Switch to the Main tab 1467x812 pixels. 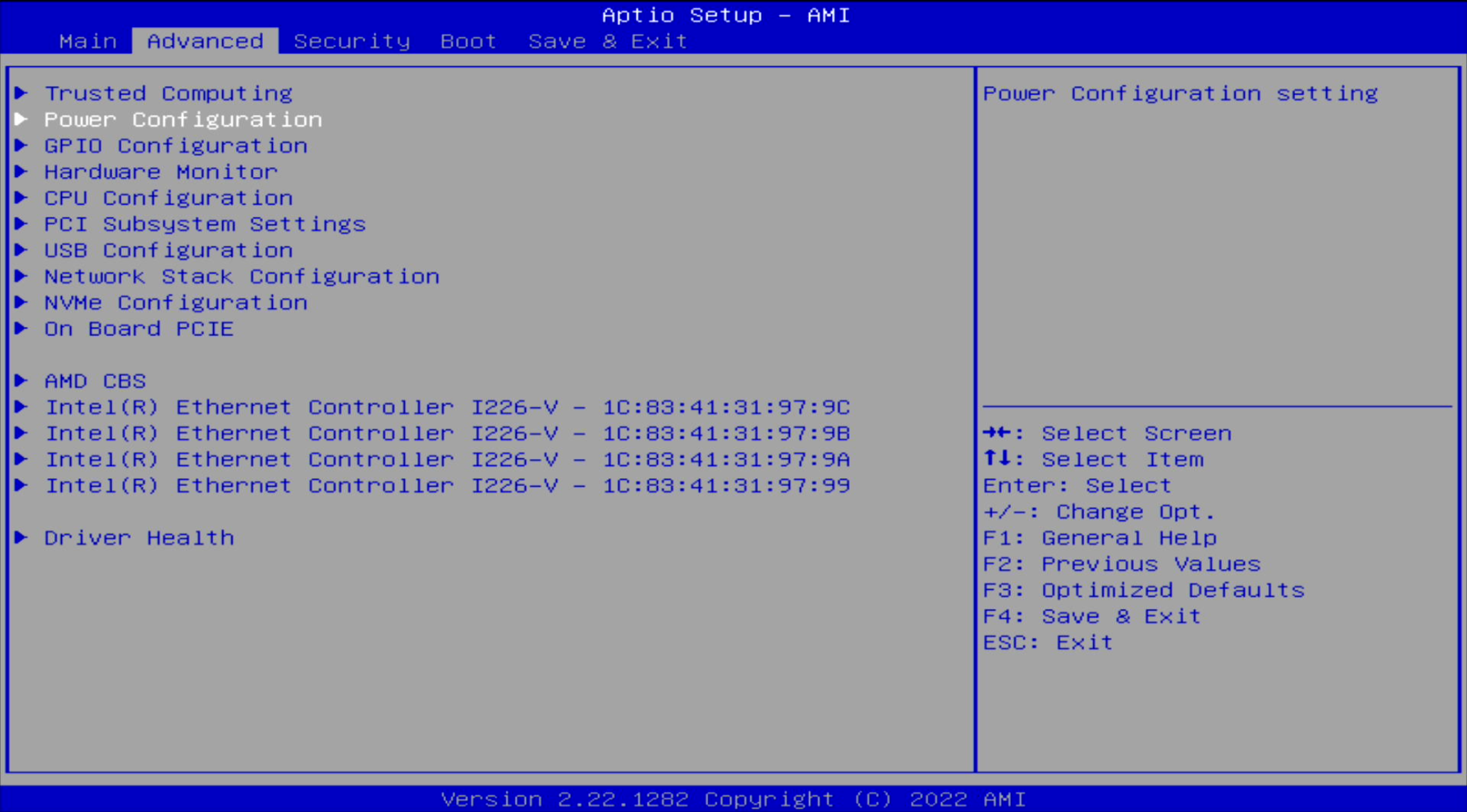click(88, 41)
